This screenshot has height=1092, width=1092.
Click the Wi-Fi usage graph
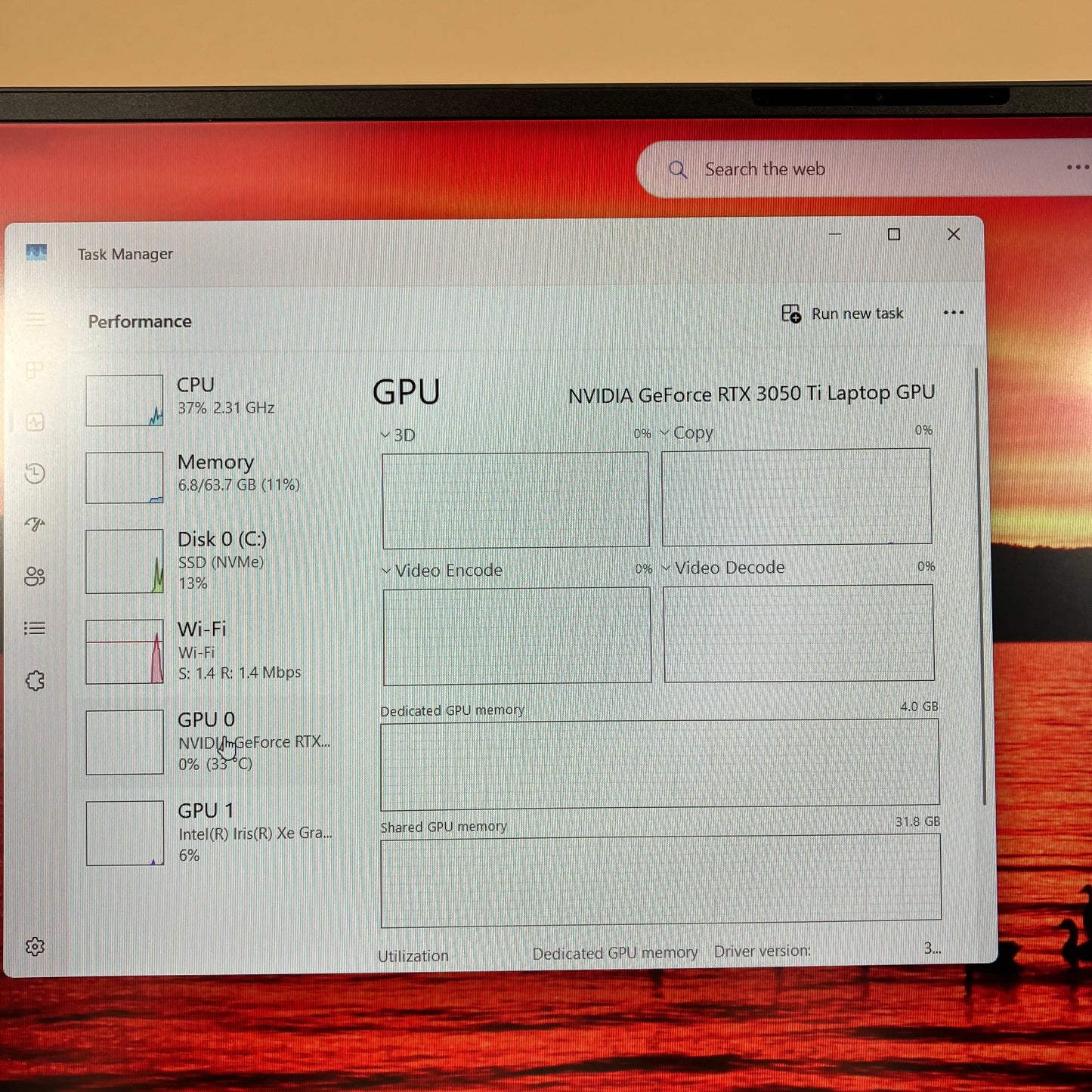click(125, 650)
